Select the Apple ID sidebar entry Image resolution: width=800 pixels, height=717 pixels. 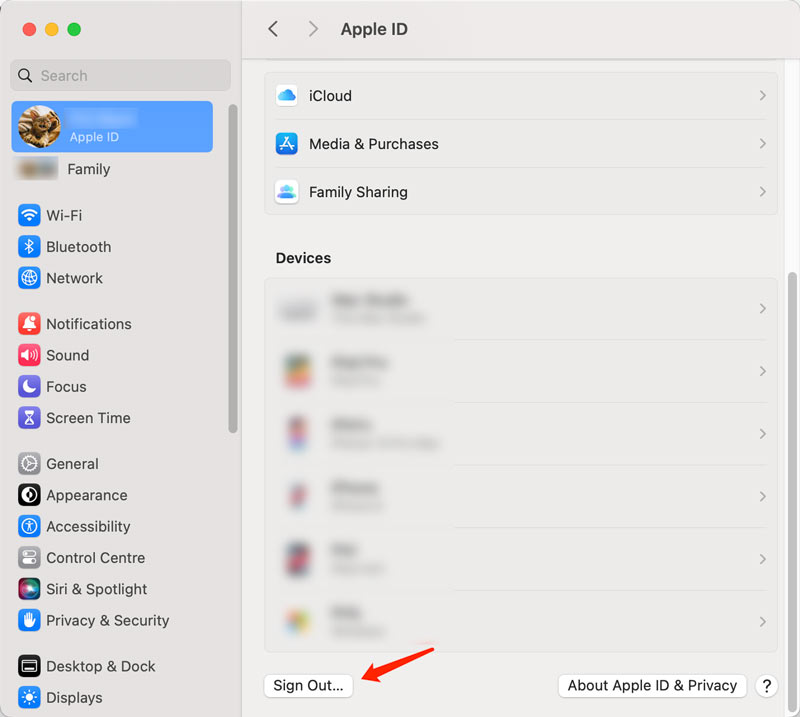(x=112, y=127)
